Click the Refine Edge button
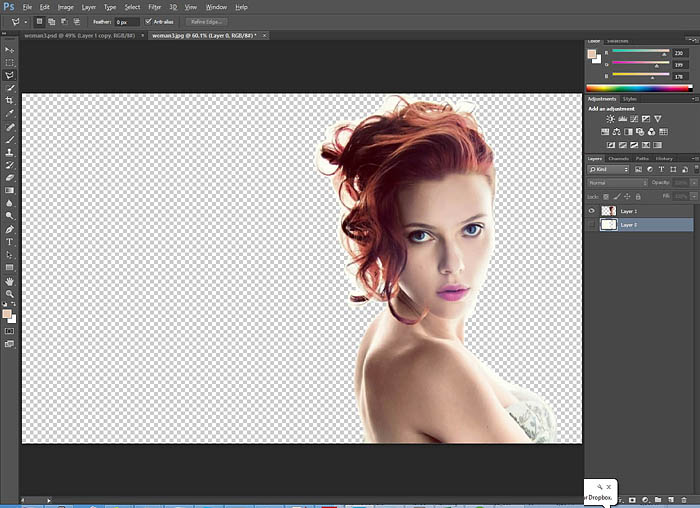Viewport: 700px width, 508px height. tap(206, 21)
